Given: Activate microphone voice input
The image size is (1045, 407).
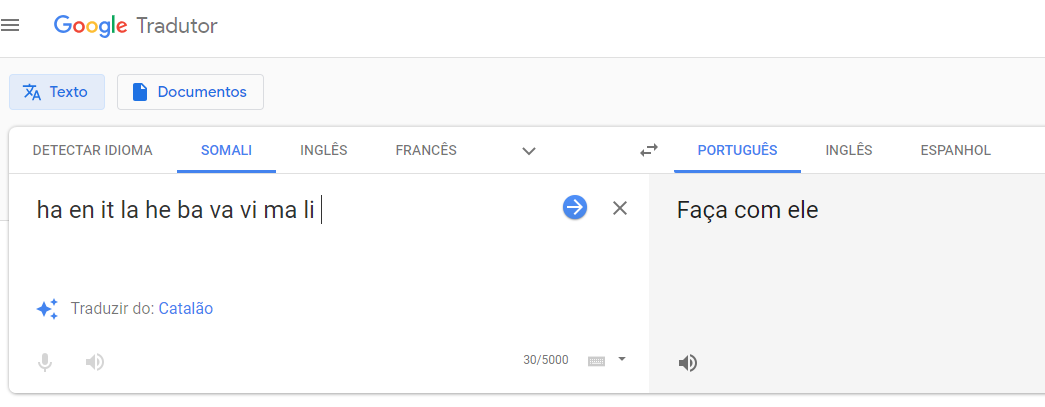Looking at the screenshot, I should [x=45, y=361].
